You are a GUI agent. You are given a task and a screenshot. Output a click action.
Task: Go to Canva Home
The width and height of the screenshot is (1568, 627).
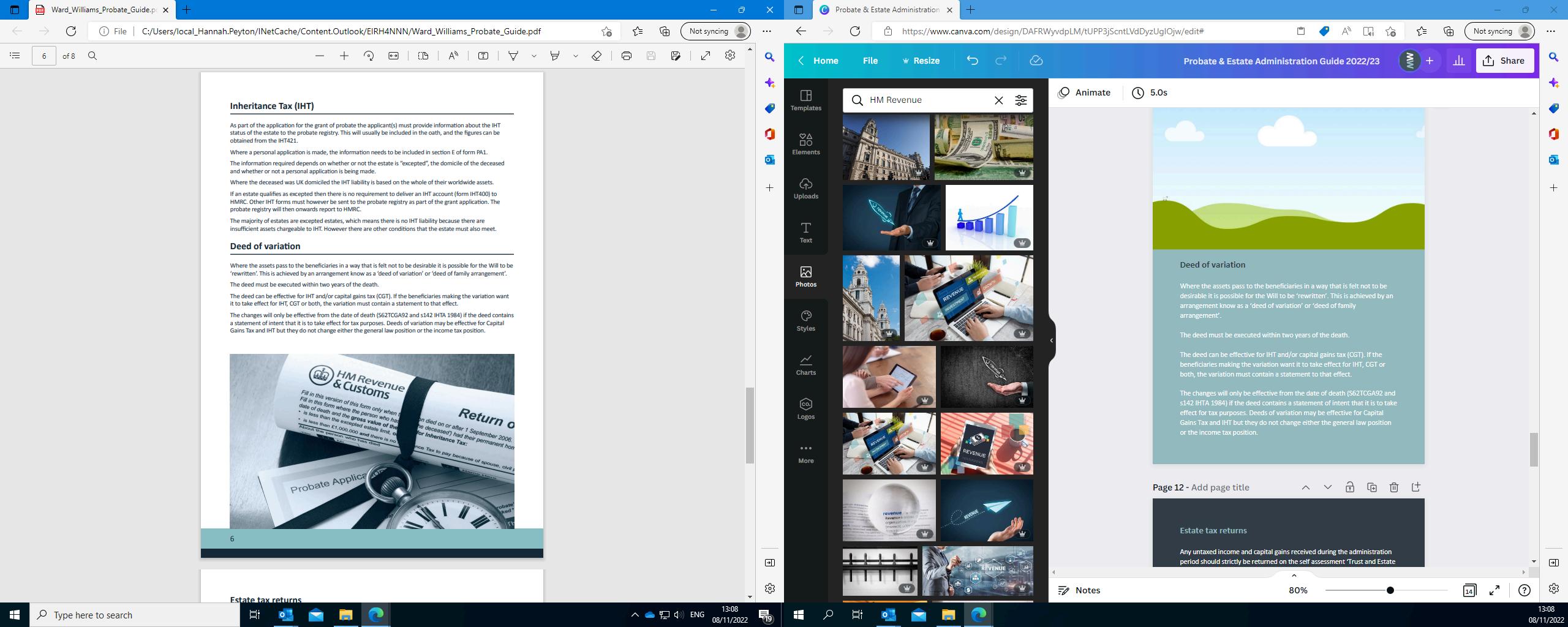818,61
